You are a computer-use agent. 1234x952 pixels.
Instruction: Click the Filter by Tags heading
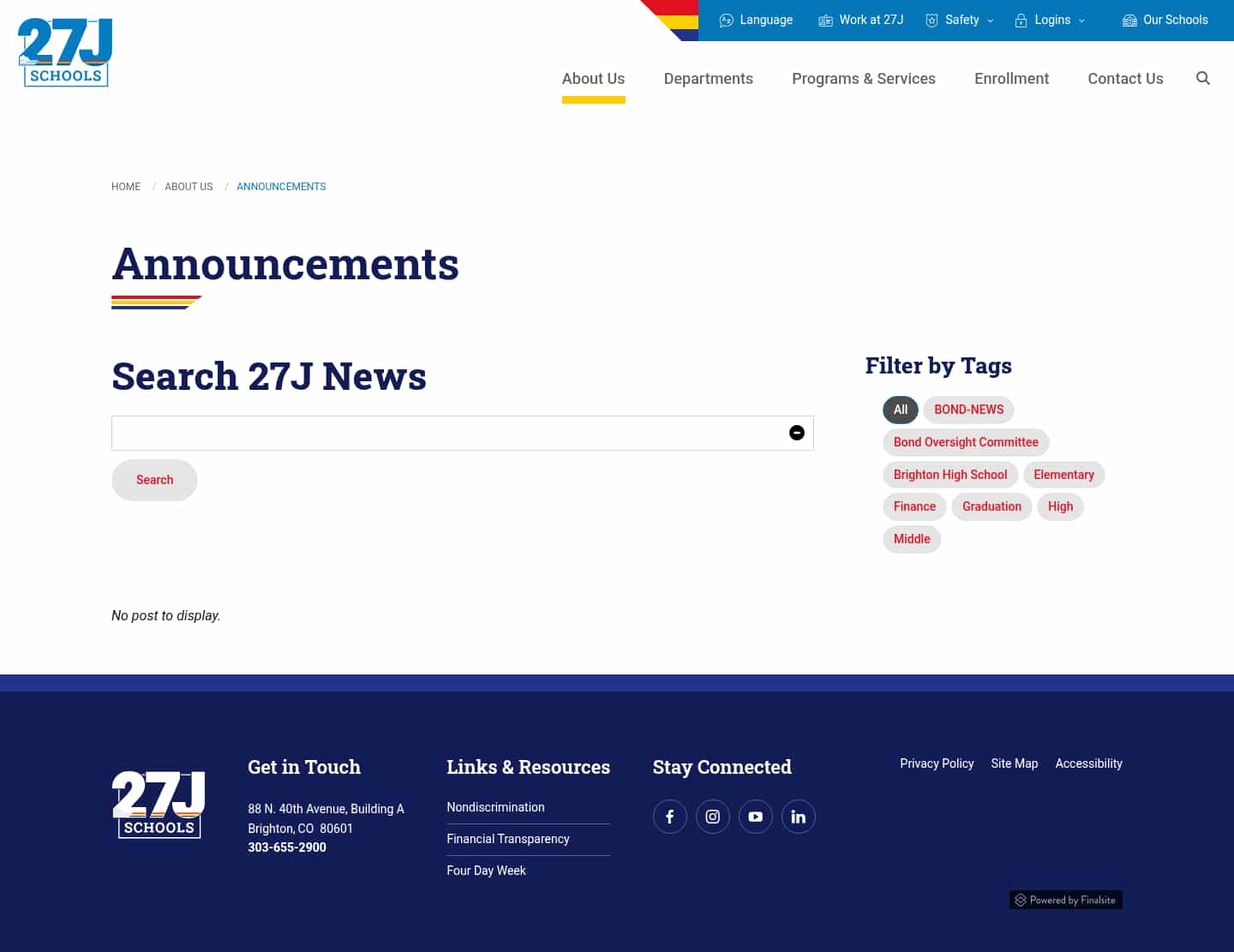tap(938, 366)
